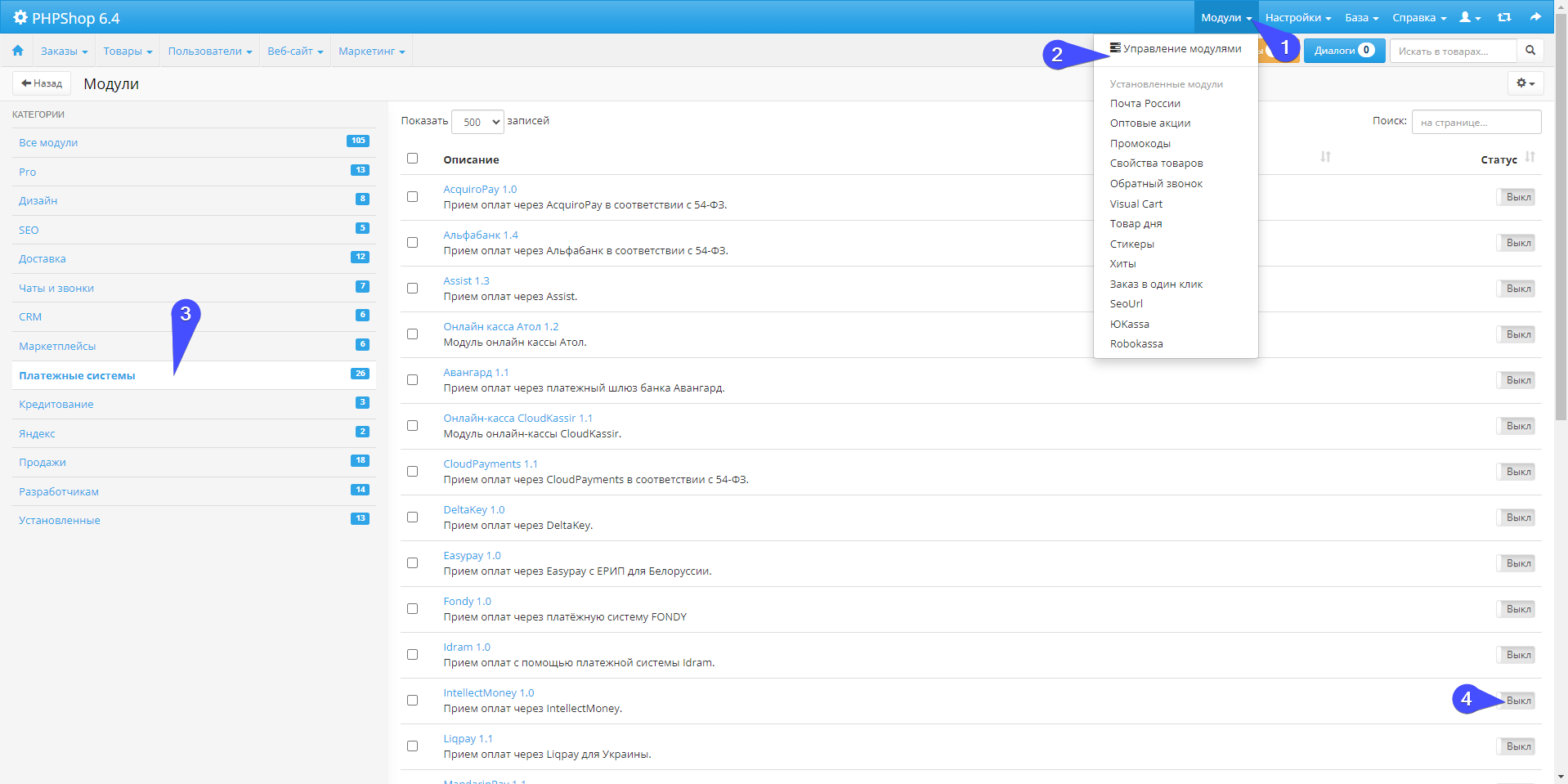The width and height of the screenshot is (1568, 784).
Task: Open the user account icon menu
Action: pos(1469,17)
